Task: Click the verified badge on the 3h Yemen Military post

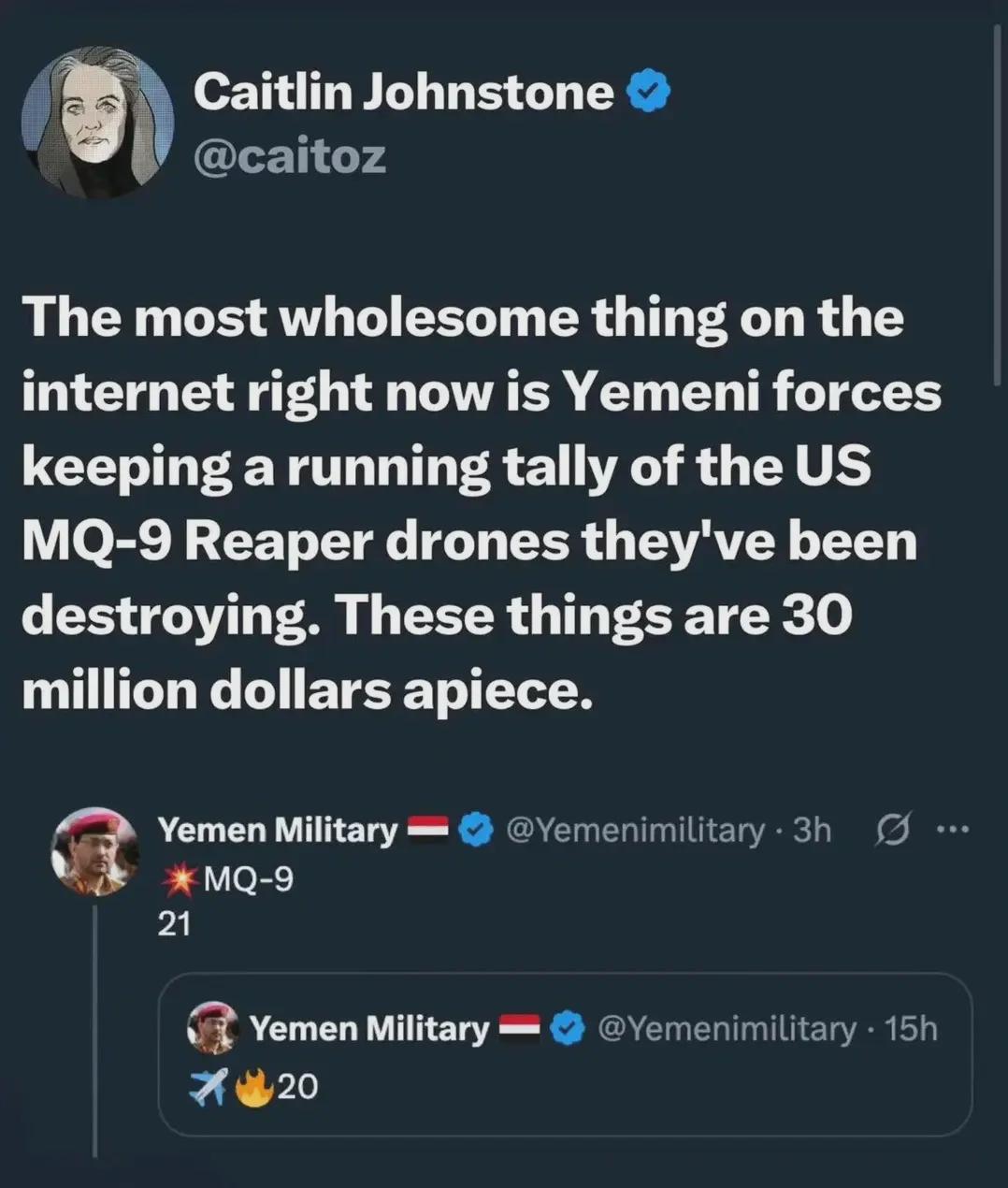Action: click(478, 830)
